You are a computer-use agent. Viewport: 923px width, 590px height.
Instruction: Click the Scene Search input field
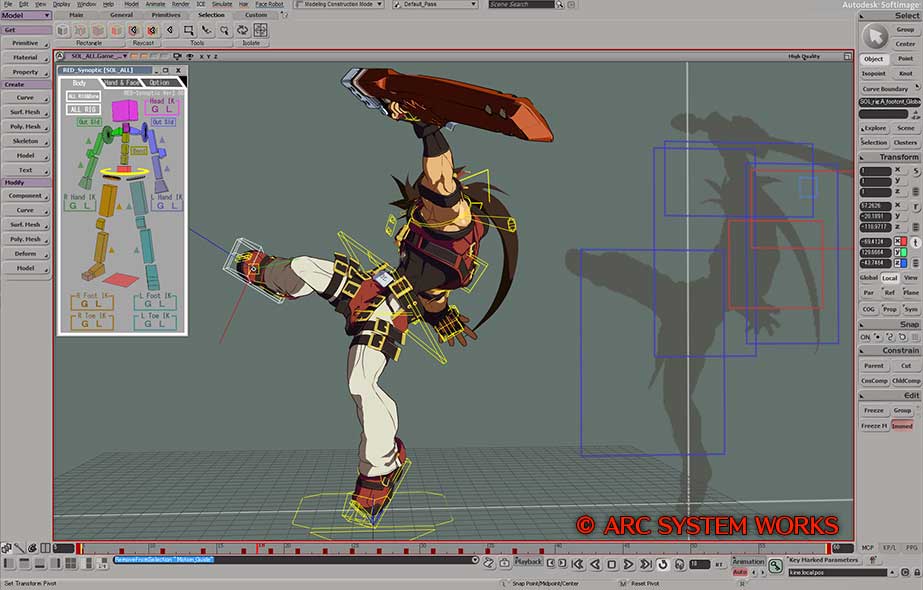coord(522,4)
